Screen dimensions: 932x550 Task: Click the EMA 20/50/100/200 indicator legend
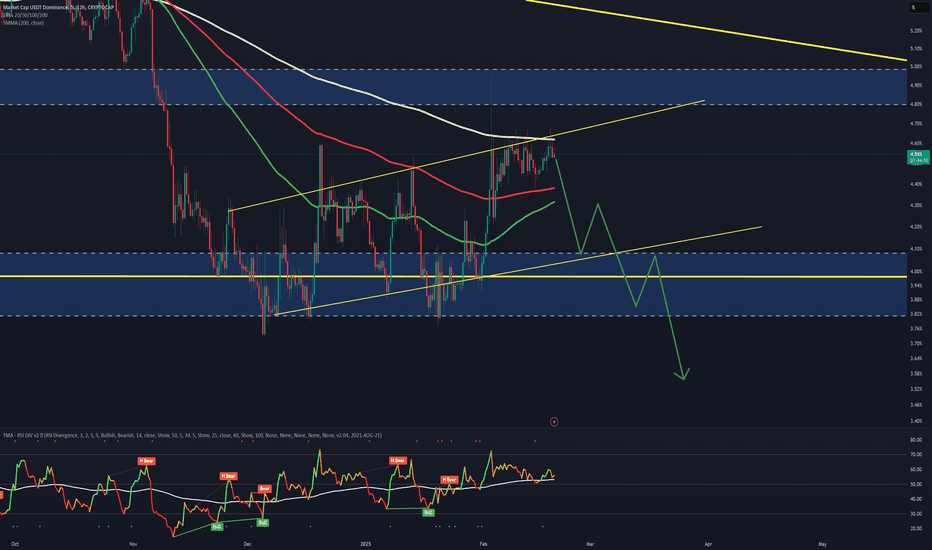coord(24,15)
